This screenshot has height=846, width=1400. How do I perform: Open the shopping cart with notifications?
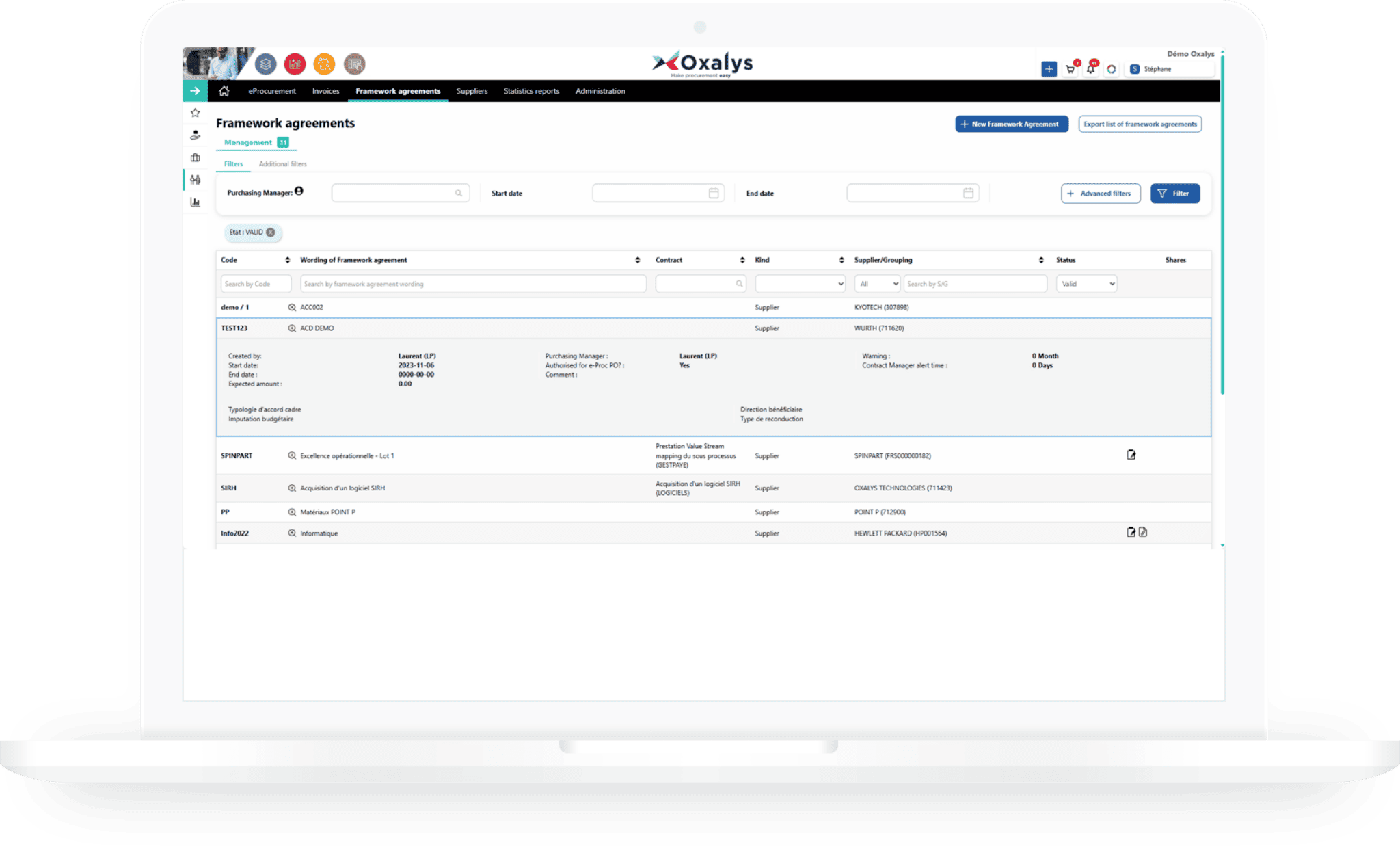pos(1071,68)
